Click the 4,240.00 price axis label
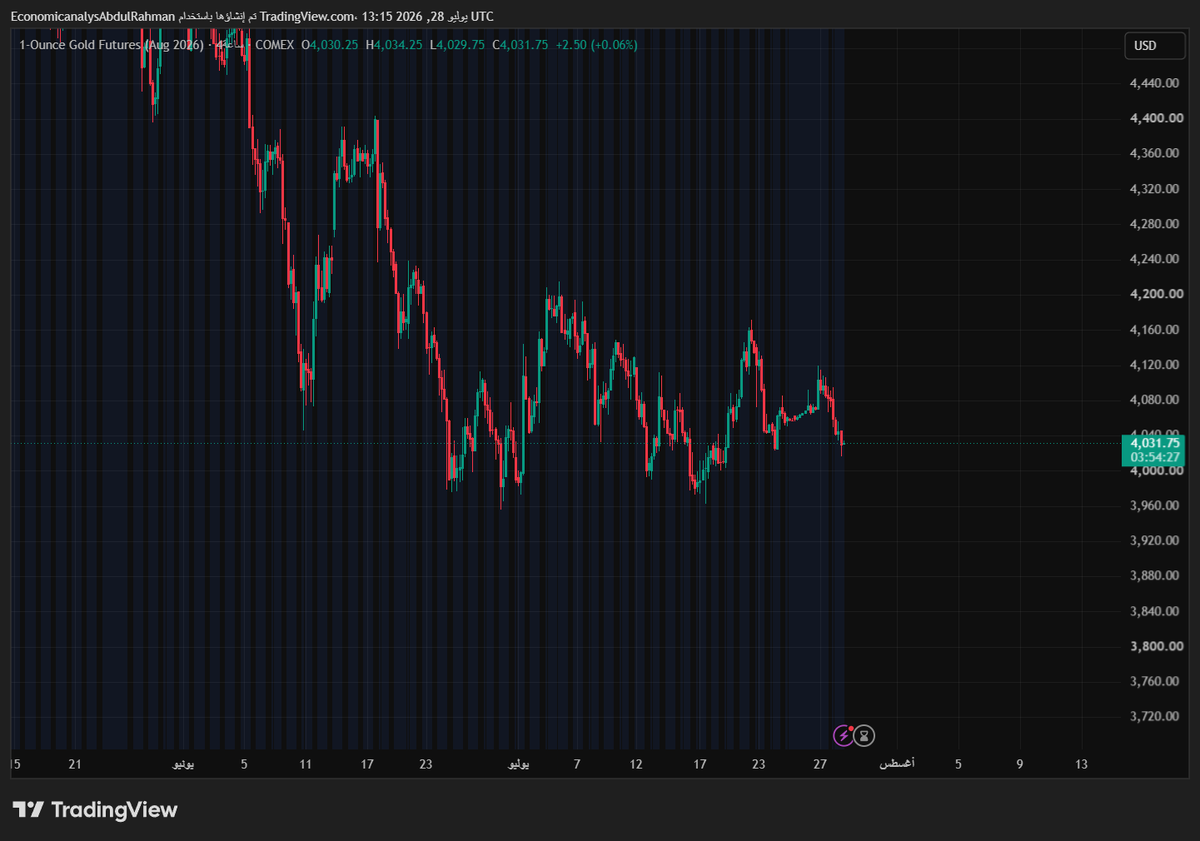The image size is (1200, 841). tap(1154, 259)
